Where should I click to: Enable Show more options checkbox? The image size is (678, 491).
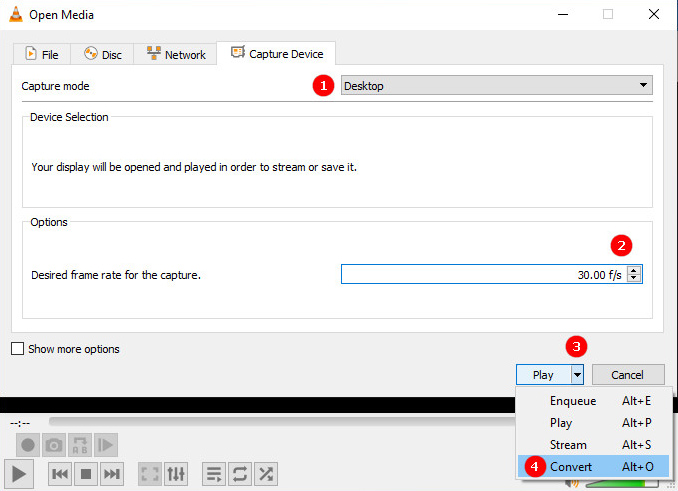click(17, 348)
